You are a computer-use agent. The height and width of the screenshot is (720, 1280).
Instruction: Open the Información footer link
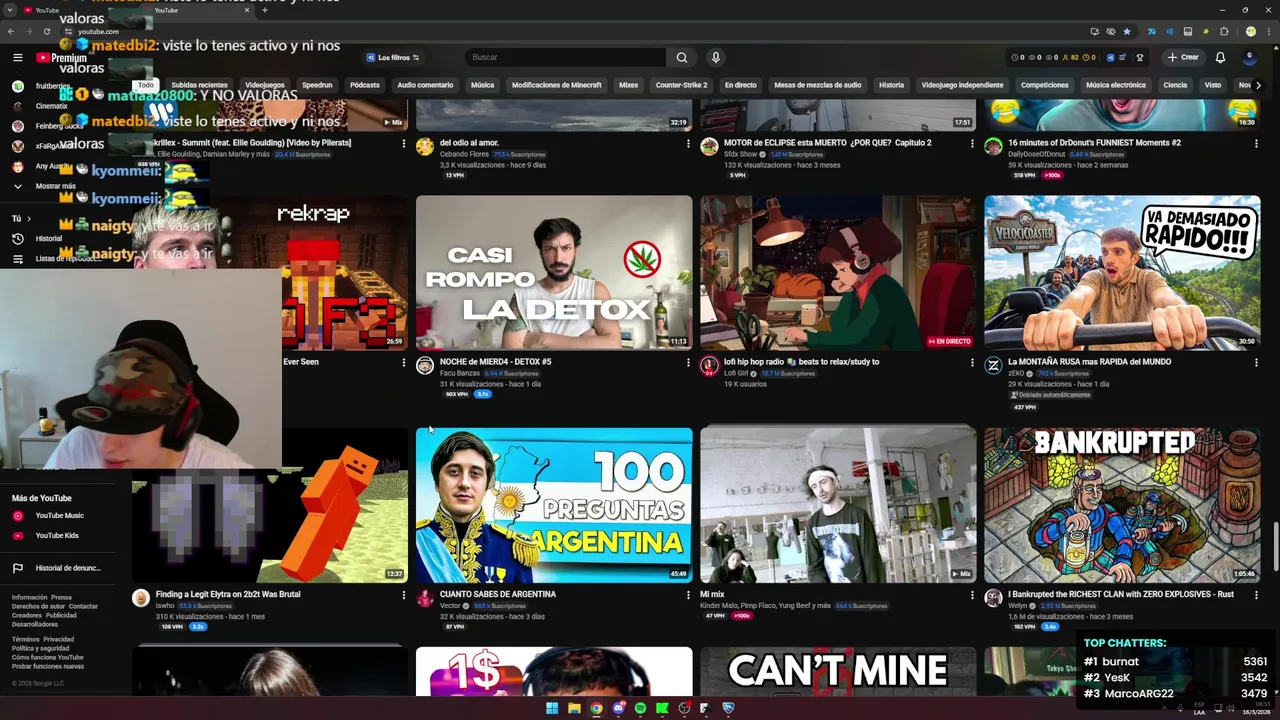coord(29,598)
